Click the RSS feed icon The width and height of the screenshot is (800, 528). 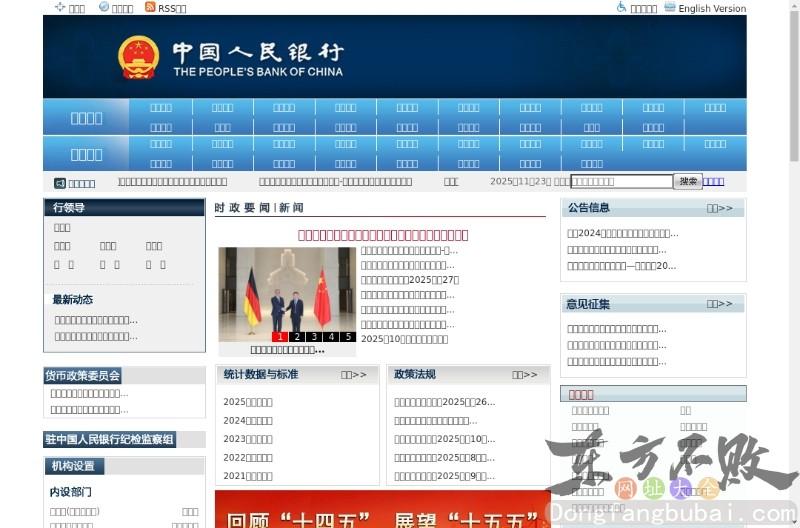tap(149, 7)
